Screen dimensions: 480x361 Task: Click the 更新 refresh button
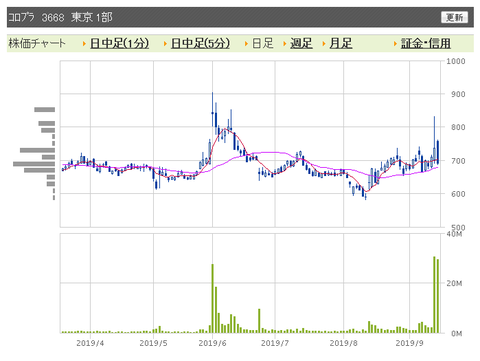click(454, 17)
